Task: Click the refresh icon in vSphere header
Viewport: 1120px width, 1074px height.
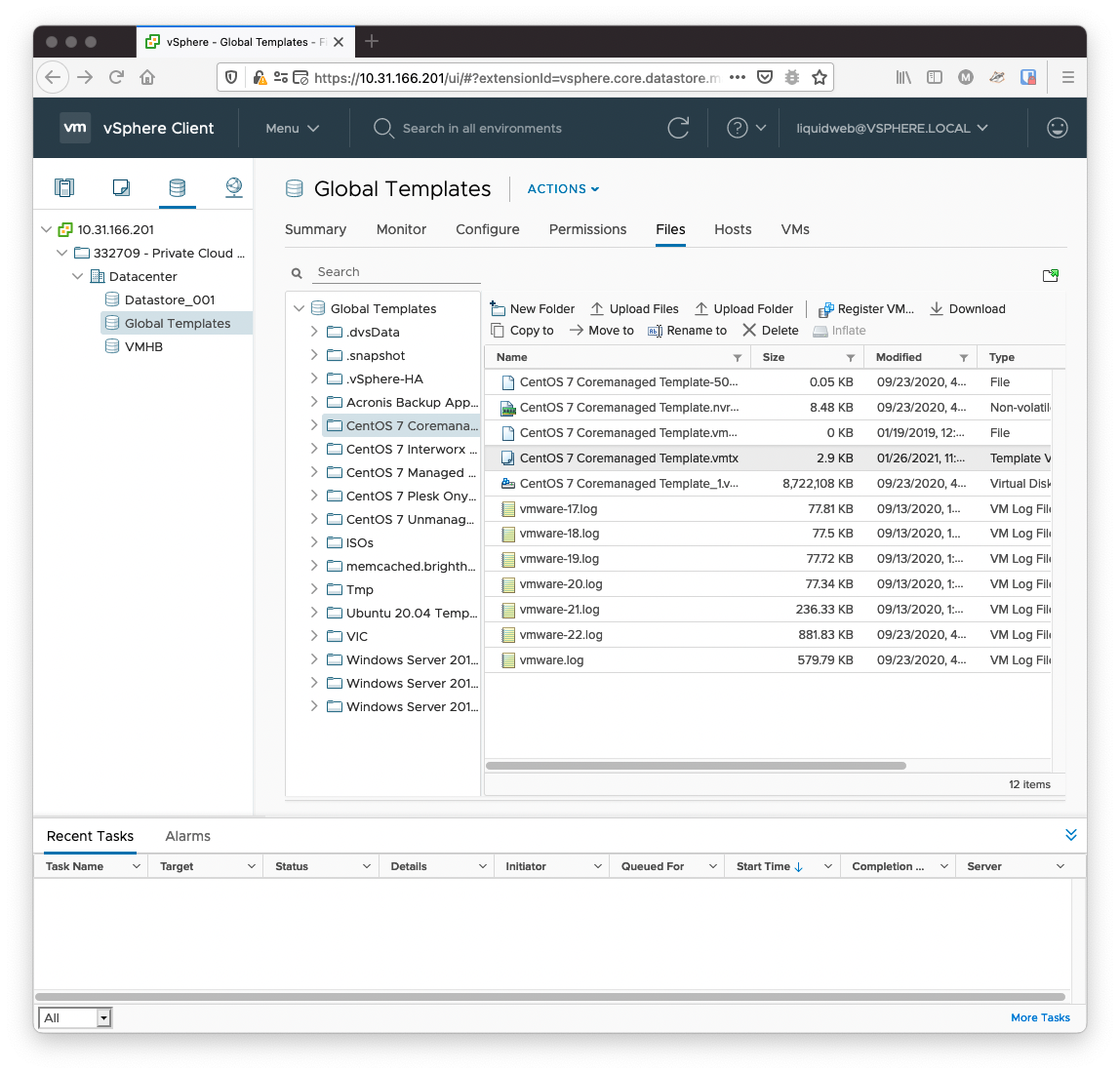Action: tap(678, 128)
